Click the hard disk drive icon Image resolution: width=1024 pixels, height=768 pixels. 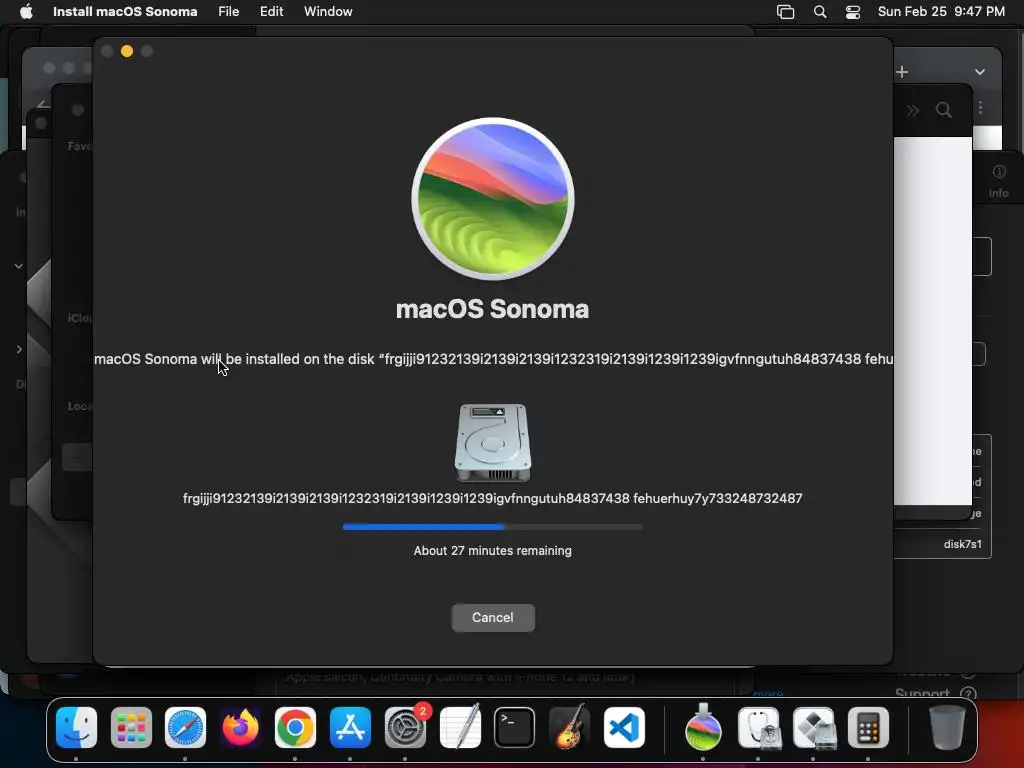coord(493,443)
